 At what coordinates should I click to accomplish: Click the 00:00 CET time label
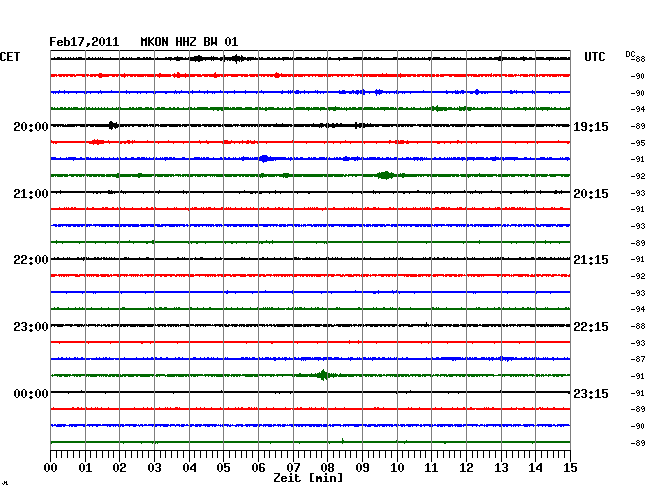point(31,393)
